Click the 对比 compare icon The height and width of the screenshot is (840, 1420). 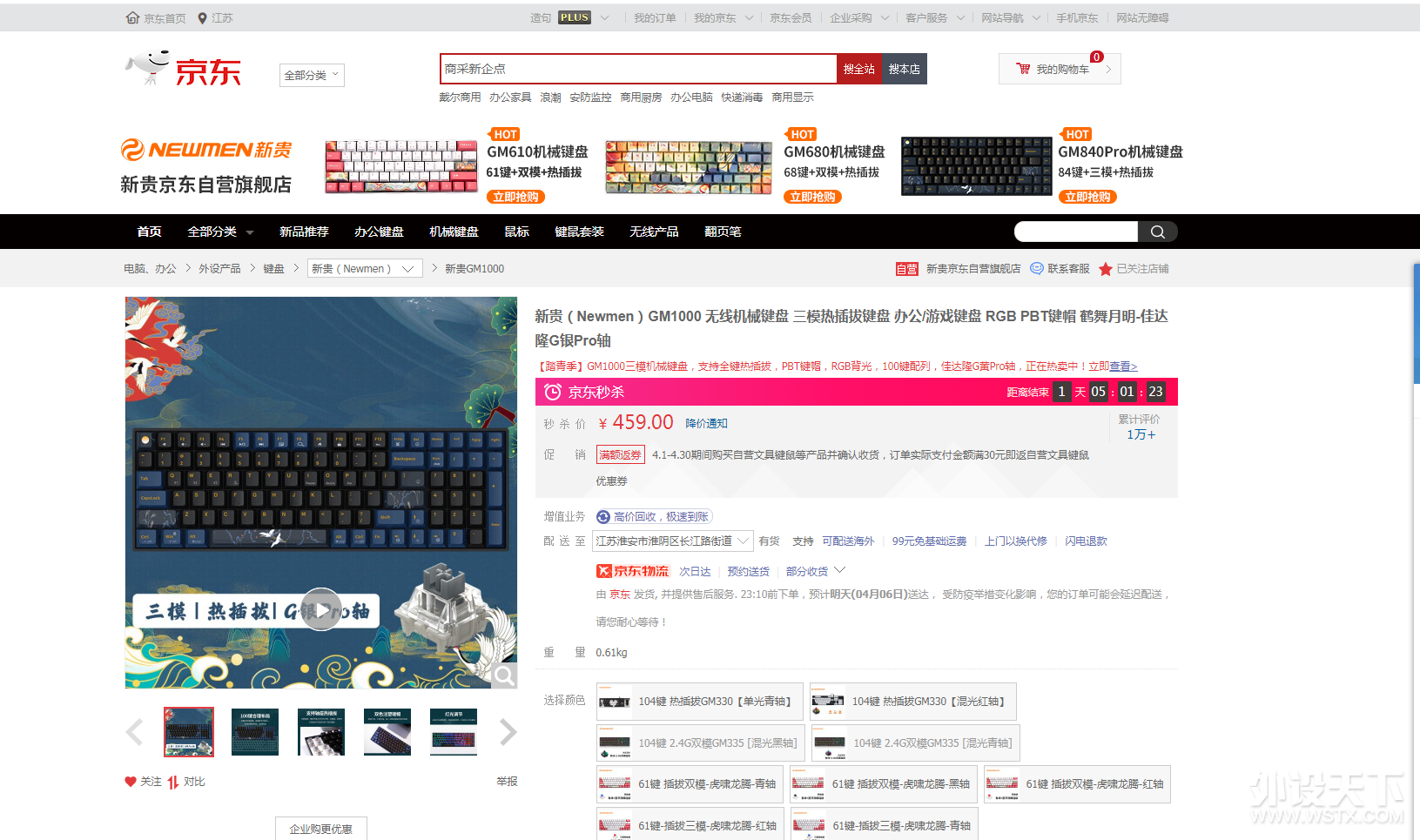(173, 782)
